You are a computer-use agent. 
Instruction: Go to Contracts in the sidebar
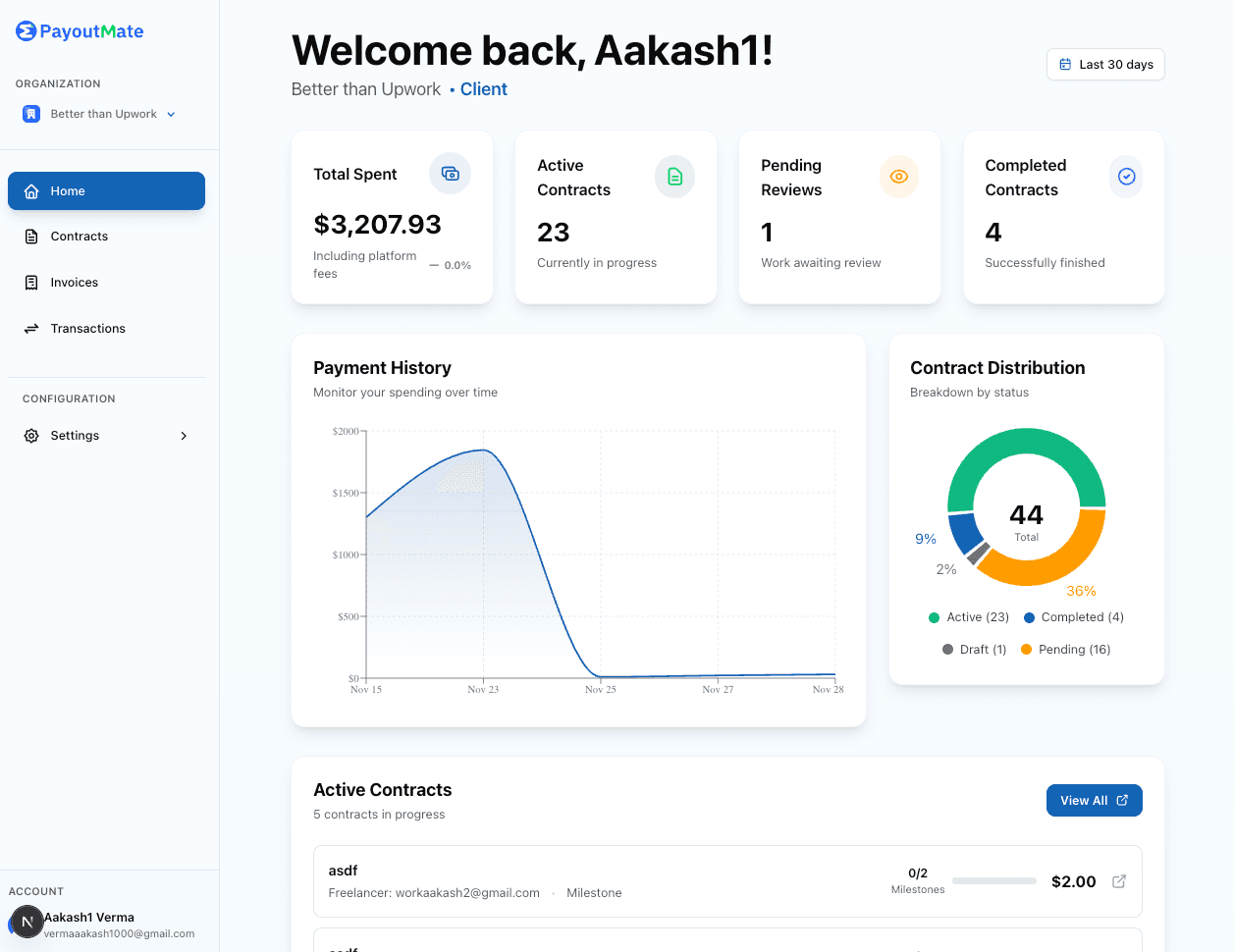[x=80, y=237]
